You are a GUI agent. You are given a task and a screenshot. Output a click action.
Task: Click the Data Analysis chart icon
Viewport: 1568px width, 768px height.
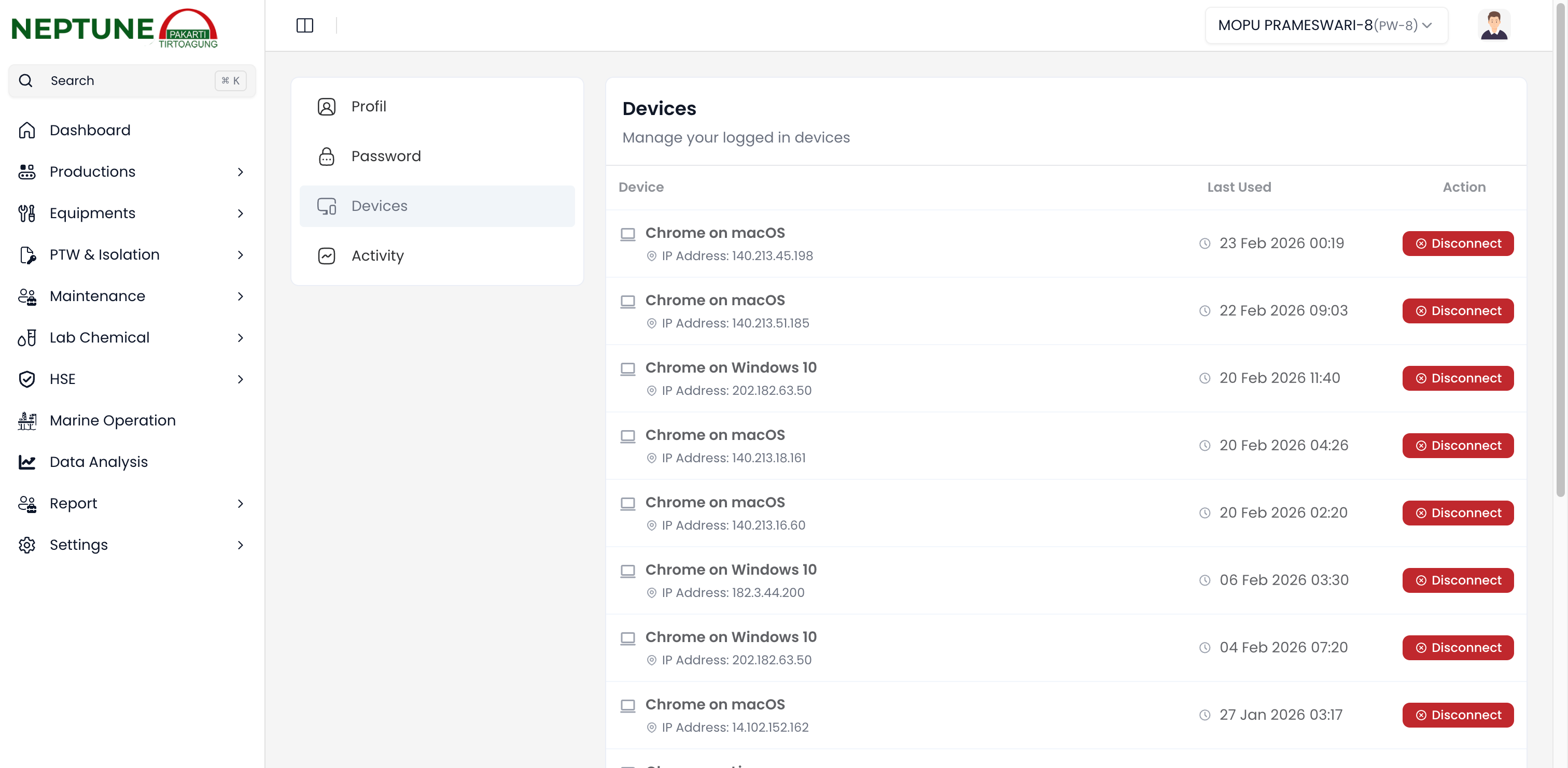(x=27, y=462)
